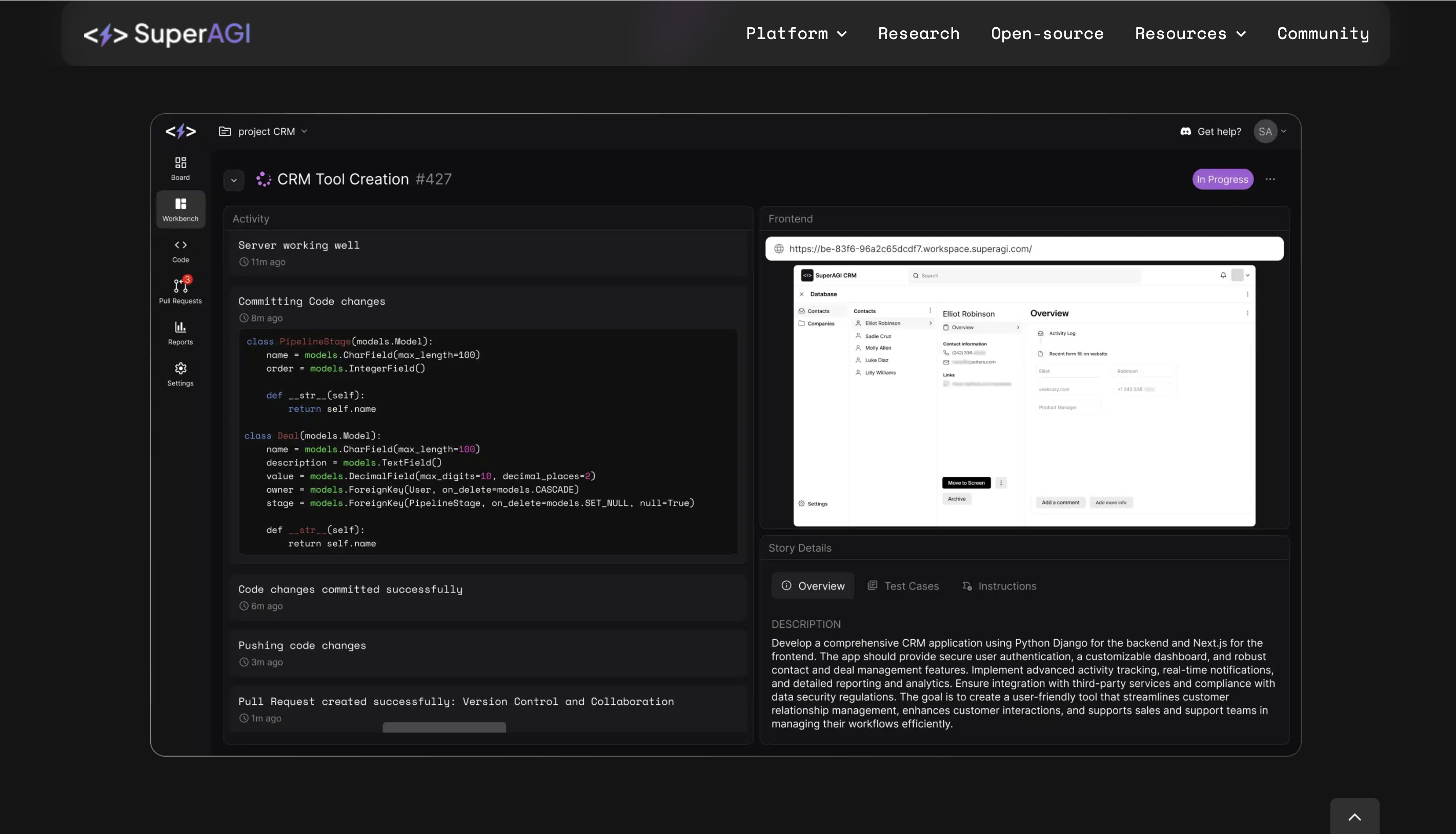Open the Code section icon

[180, 245]
